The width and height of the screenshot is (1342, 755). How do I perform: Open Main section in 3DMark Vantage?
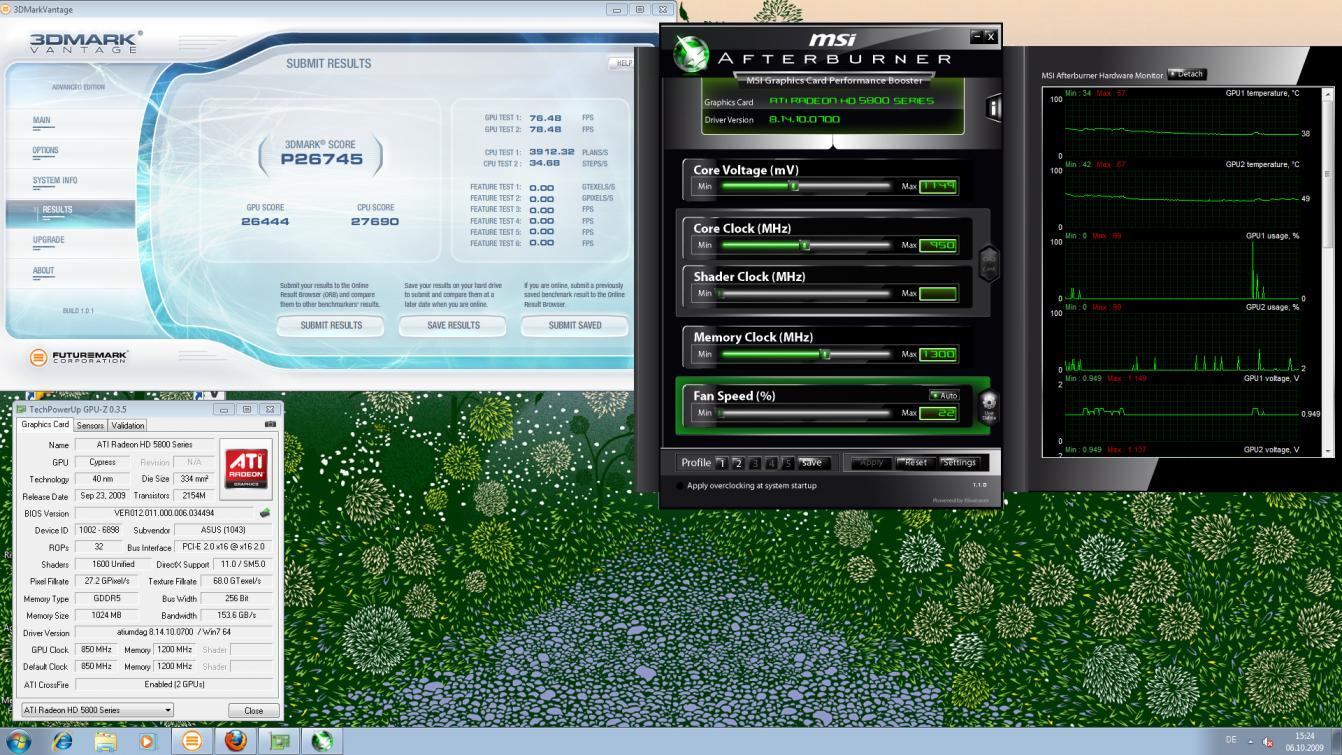tap(42, 120)
